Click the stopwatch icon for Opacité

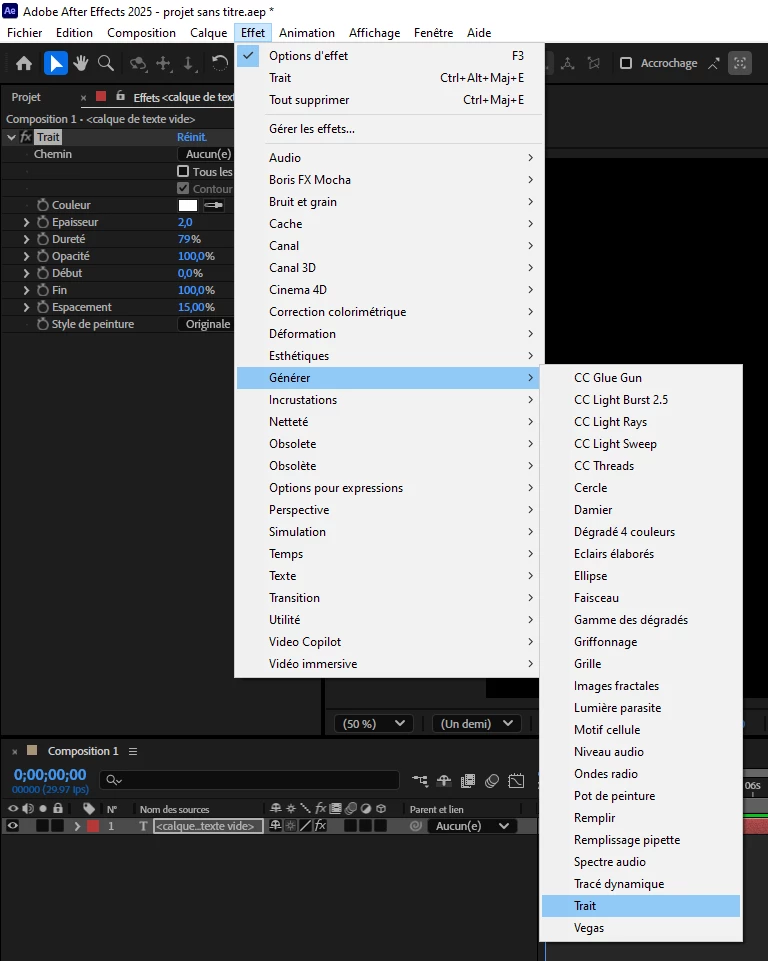point(43,256)
